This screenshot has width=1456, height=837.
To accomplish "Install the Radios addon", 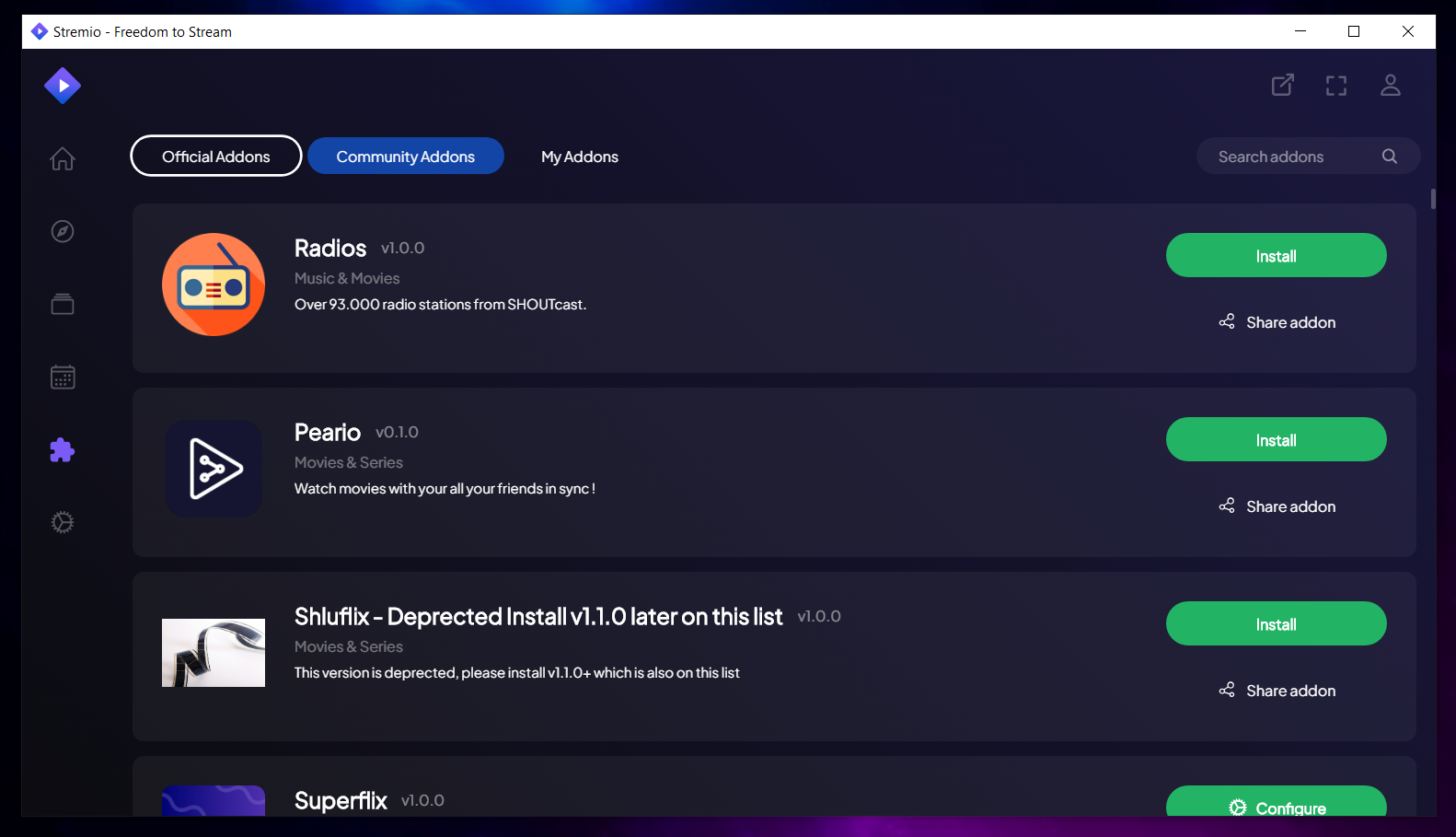I will (1277, 255).
